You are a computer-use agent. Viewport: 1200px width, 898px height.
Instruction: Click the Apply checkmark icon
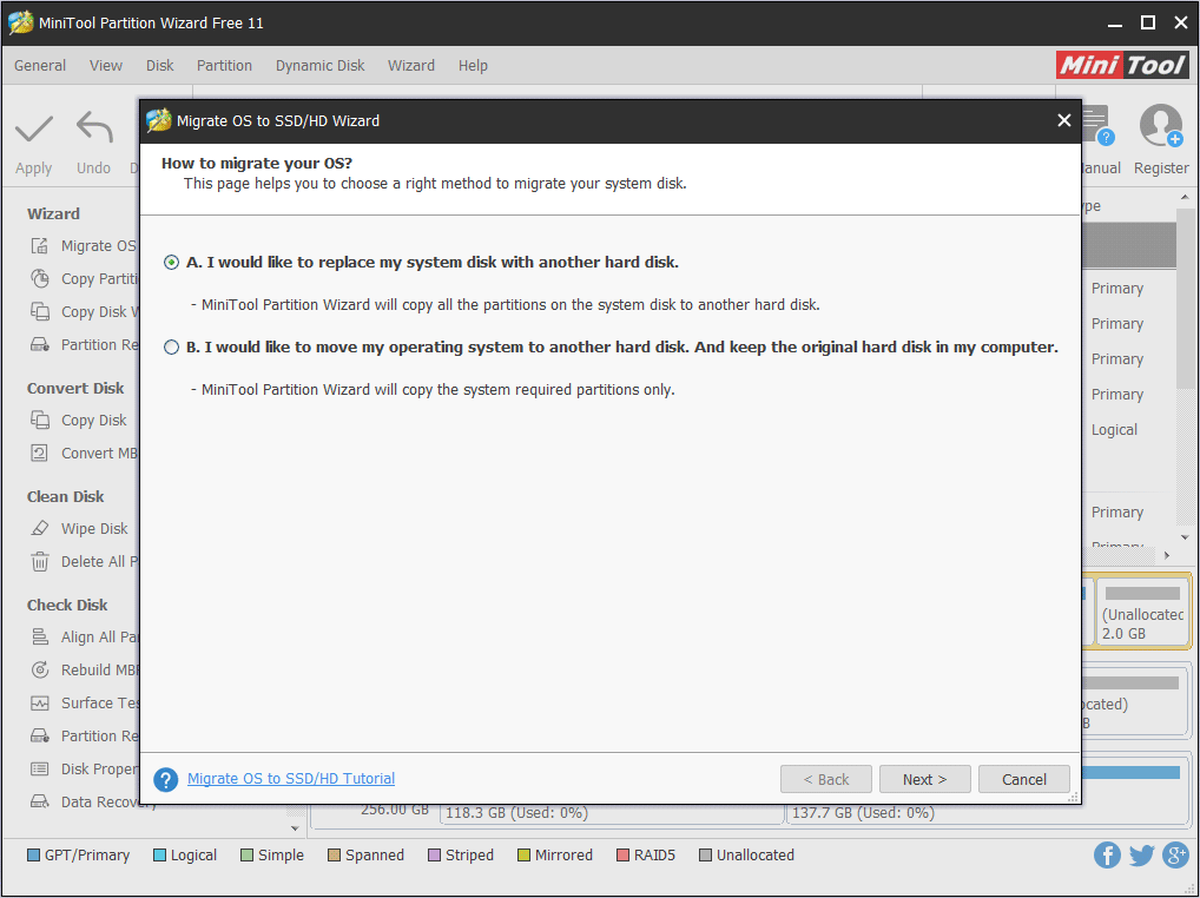[34, 128]
